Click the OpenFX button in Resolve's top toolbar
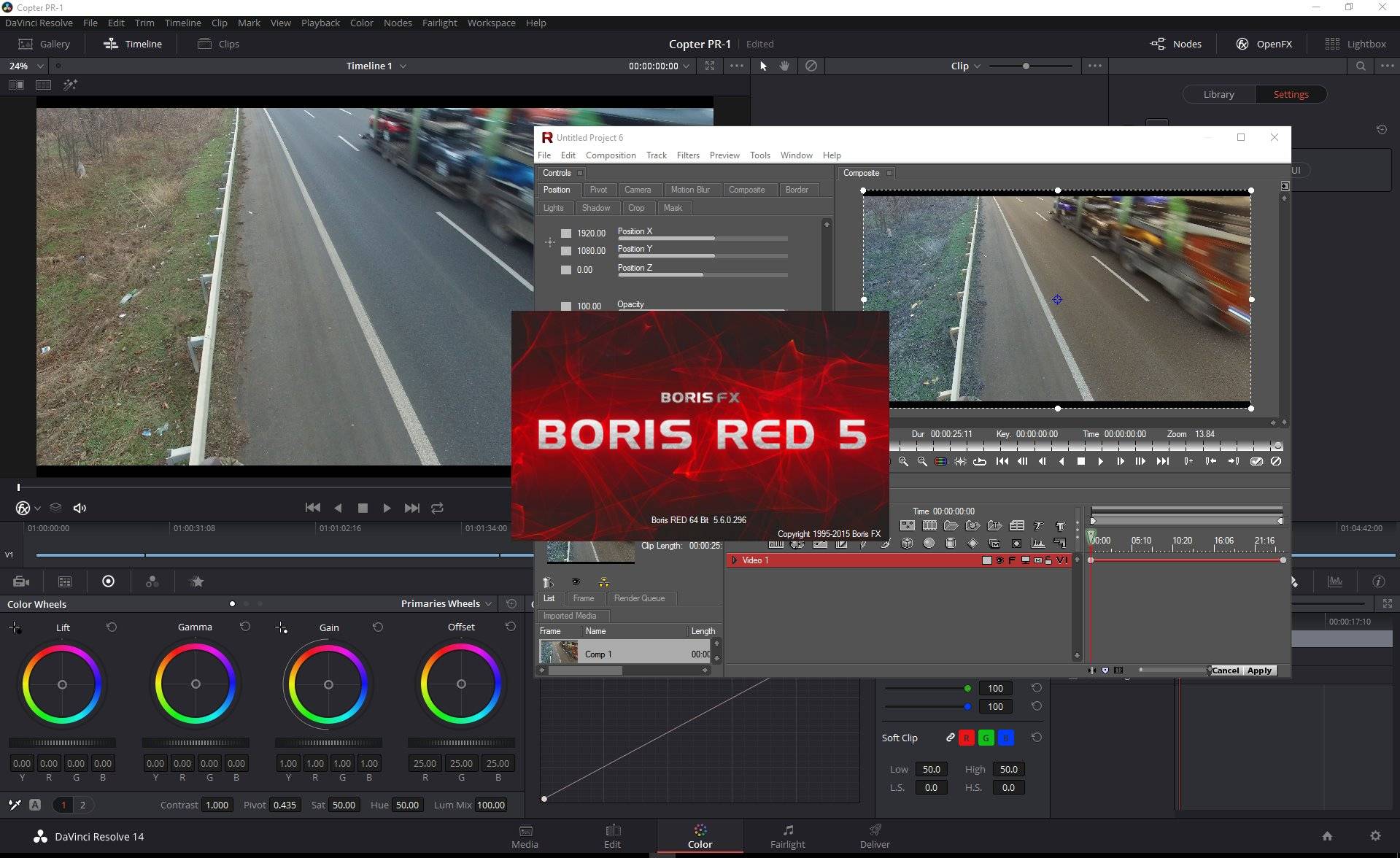Image resolution: width=1400 pixels, height=858 pixels. pyautogui.click(x=1264, y=44)
